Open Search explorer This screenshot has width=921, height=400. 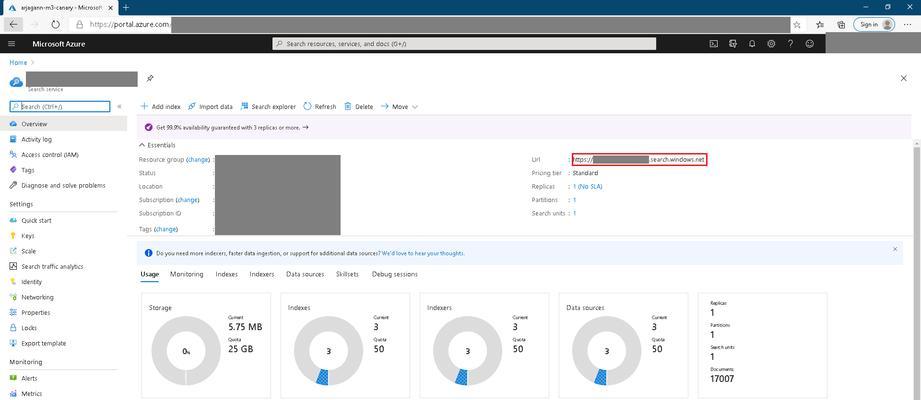[x=268, y=107]
